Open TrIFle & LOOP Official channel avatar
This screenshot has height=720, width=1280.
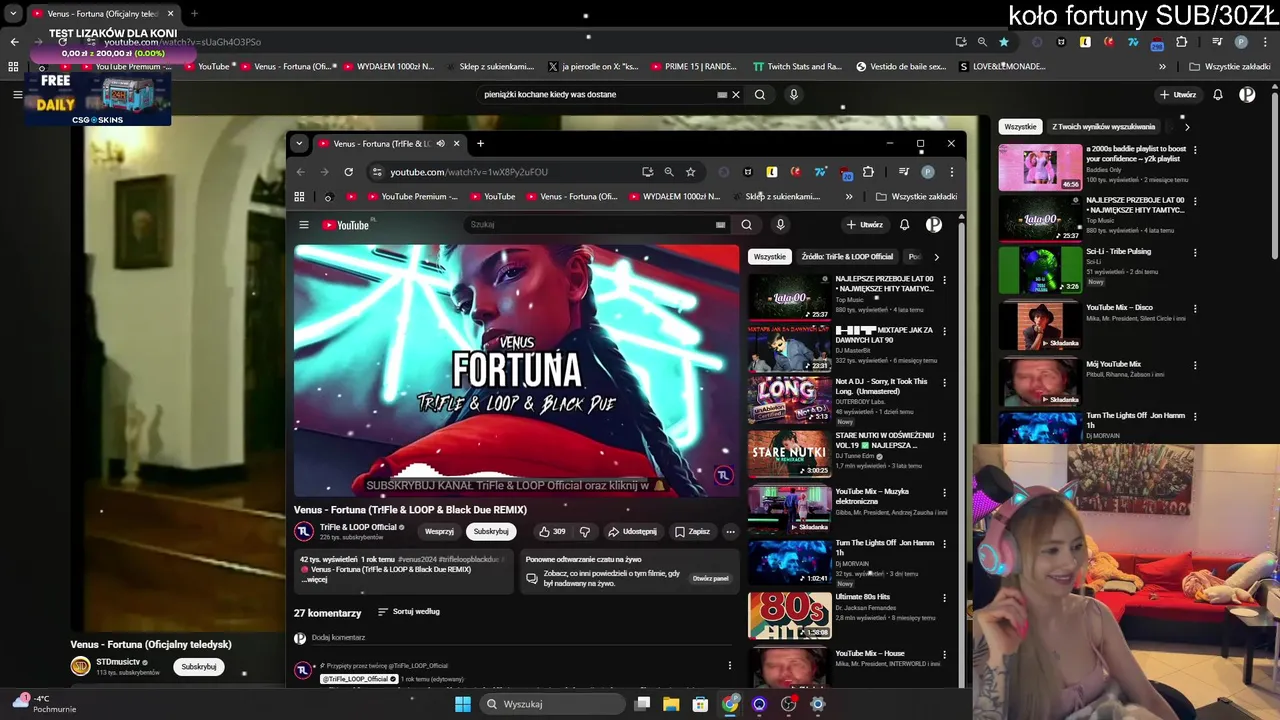tap(304, 531)
